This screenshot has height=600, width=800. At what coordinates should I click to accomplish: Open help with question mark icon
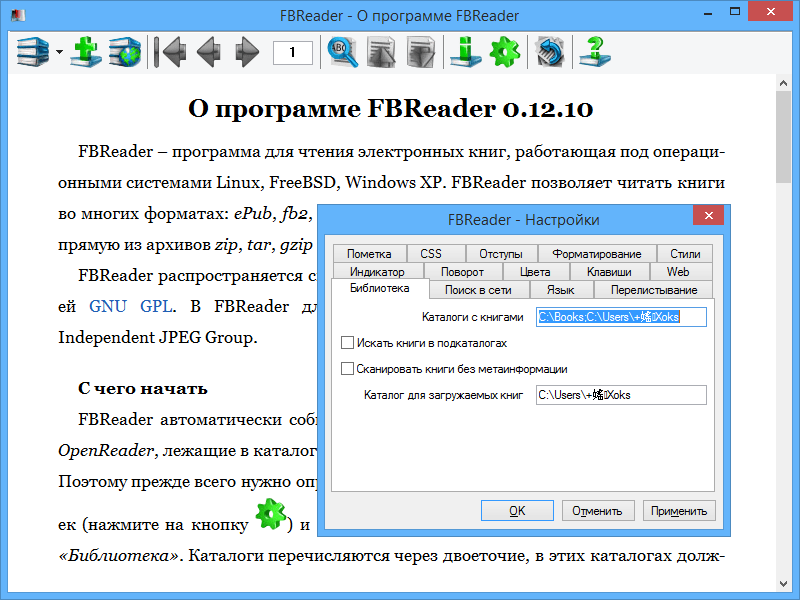(594, 52)
